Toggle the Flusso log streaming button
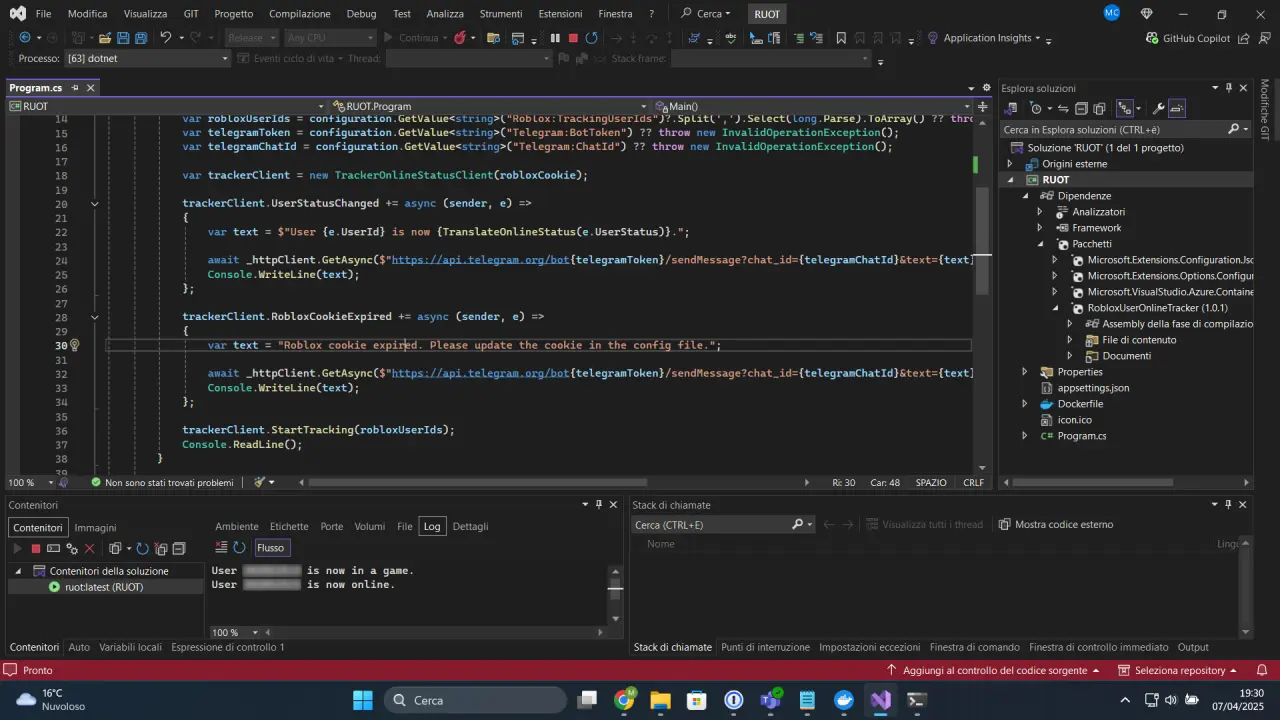Screen dimensions: 1280x720 coord(271,548)
